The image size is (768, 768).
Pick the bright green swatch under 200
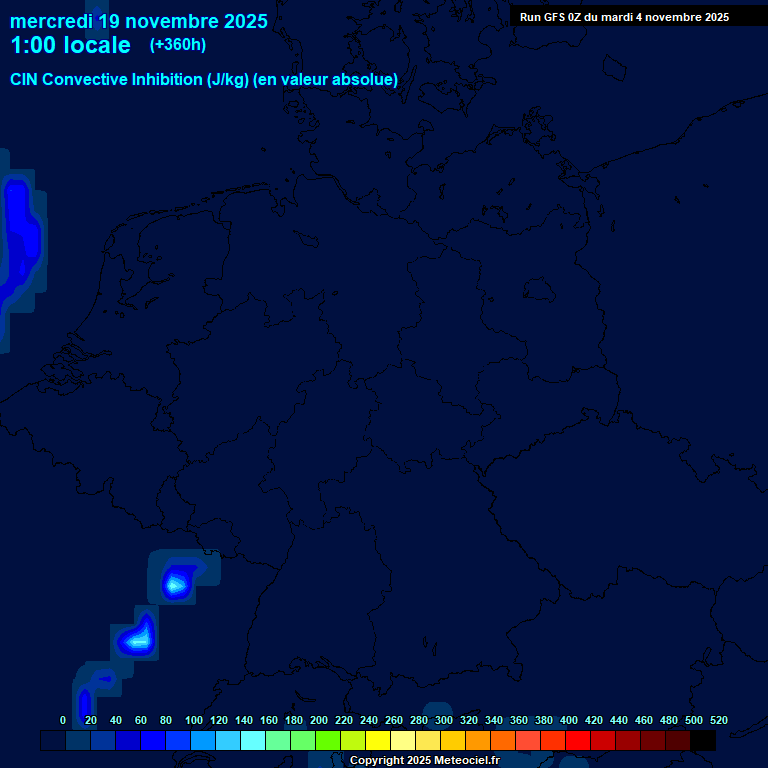328,741
